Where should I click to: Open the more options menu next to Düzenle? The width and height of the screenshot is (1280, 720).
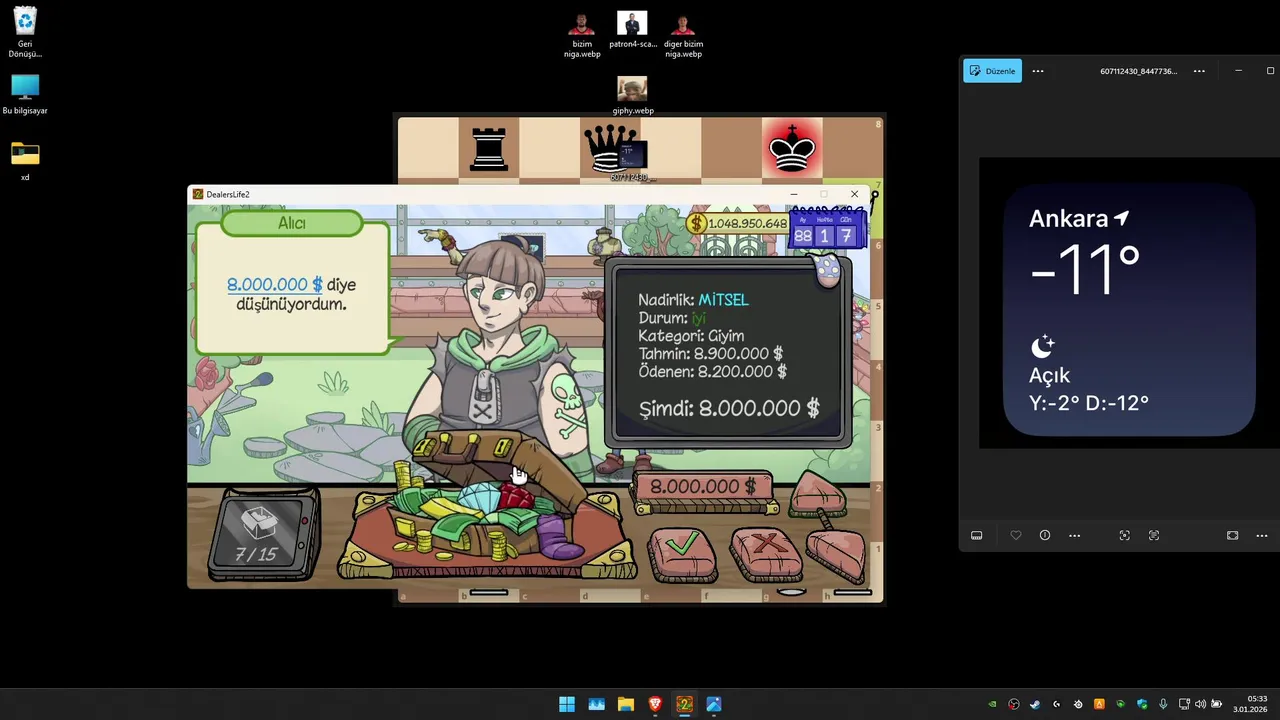(1038, 71)
